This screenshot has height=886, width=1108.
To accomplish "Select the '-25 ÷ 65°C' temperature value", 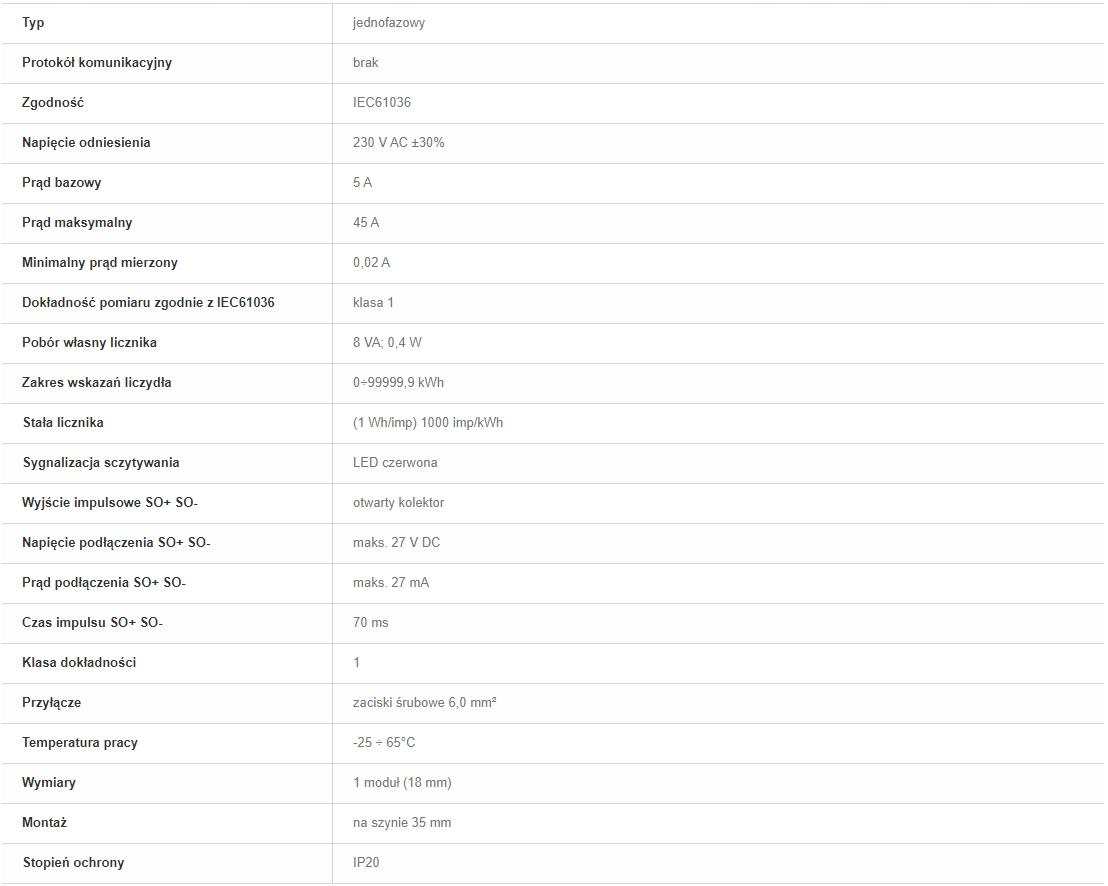I will click(x=384, y=743).
